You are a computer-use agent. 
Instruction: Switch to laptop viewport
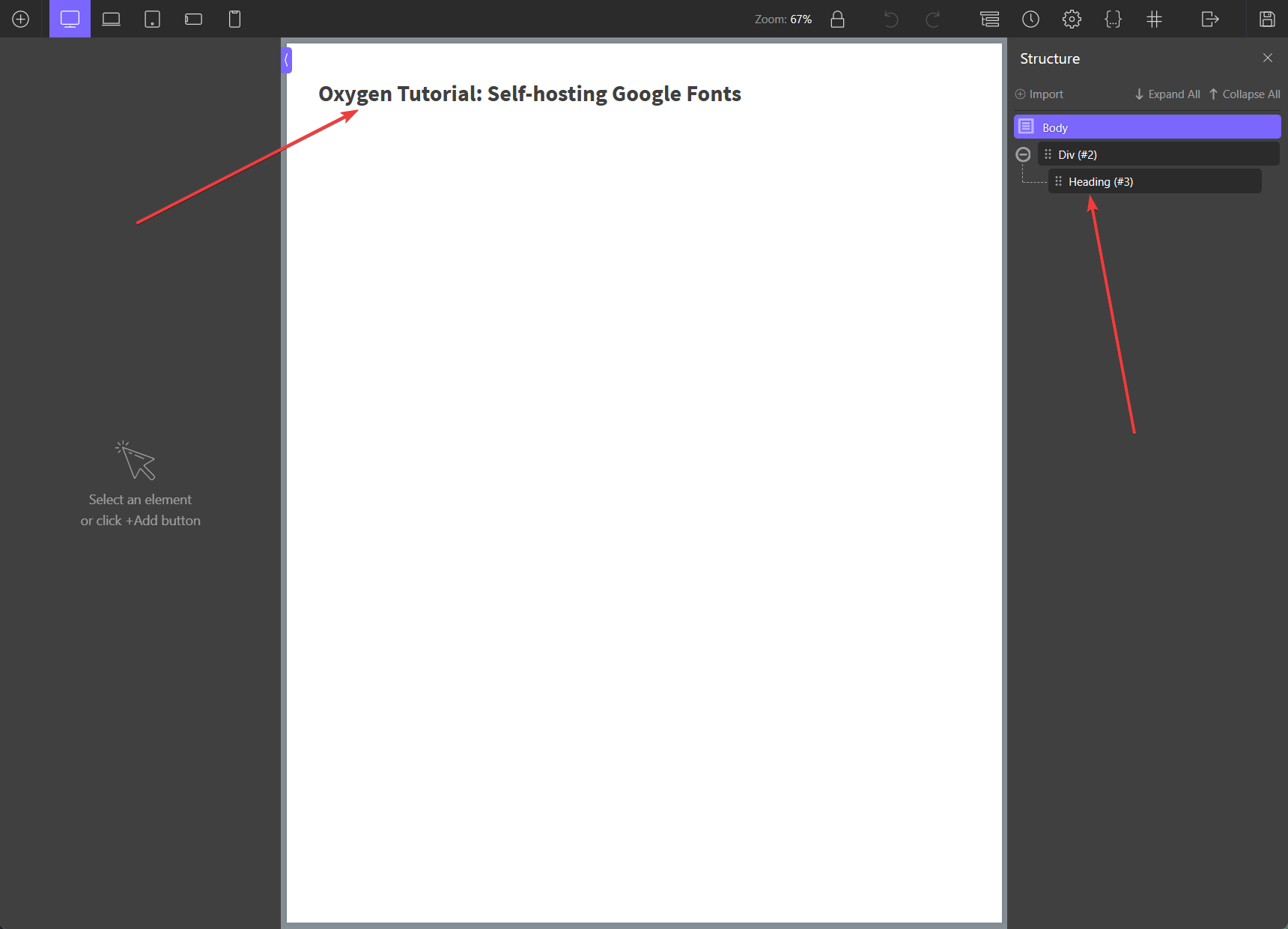[111, 19]
